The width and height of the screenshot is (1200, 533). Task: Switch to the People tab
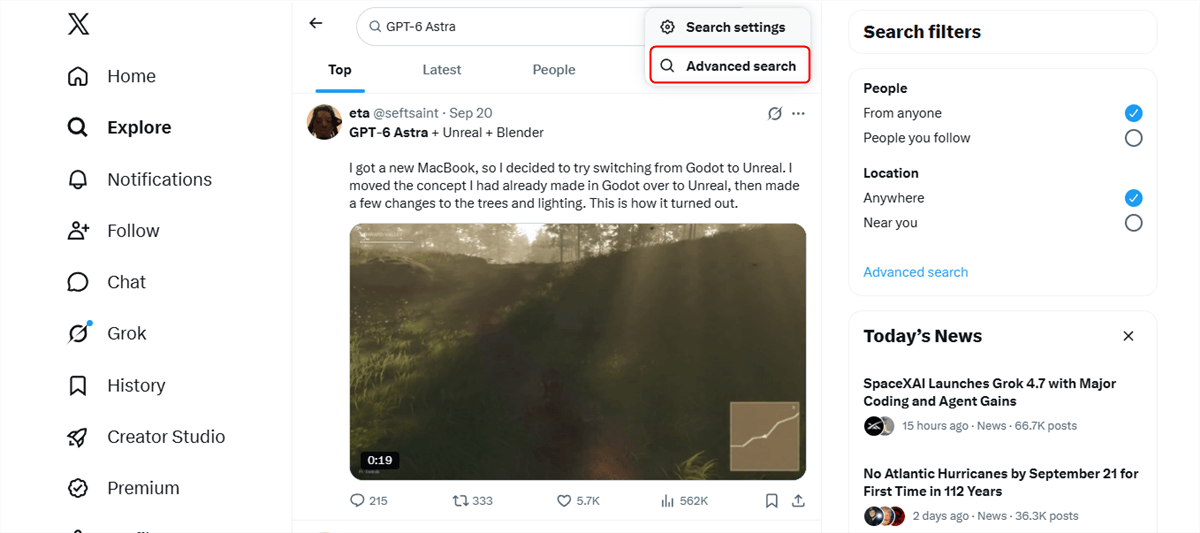click(x=554, y=70)
